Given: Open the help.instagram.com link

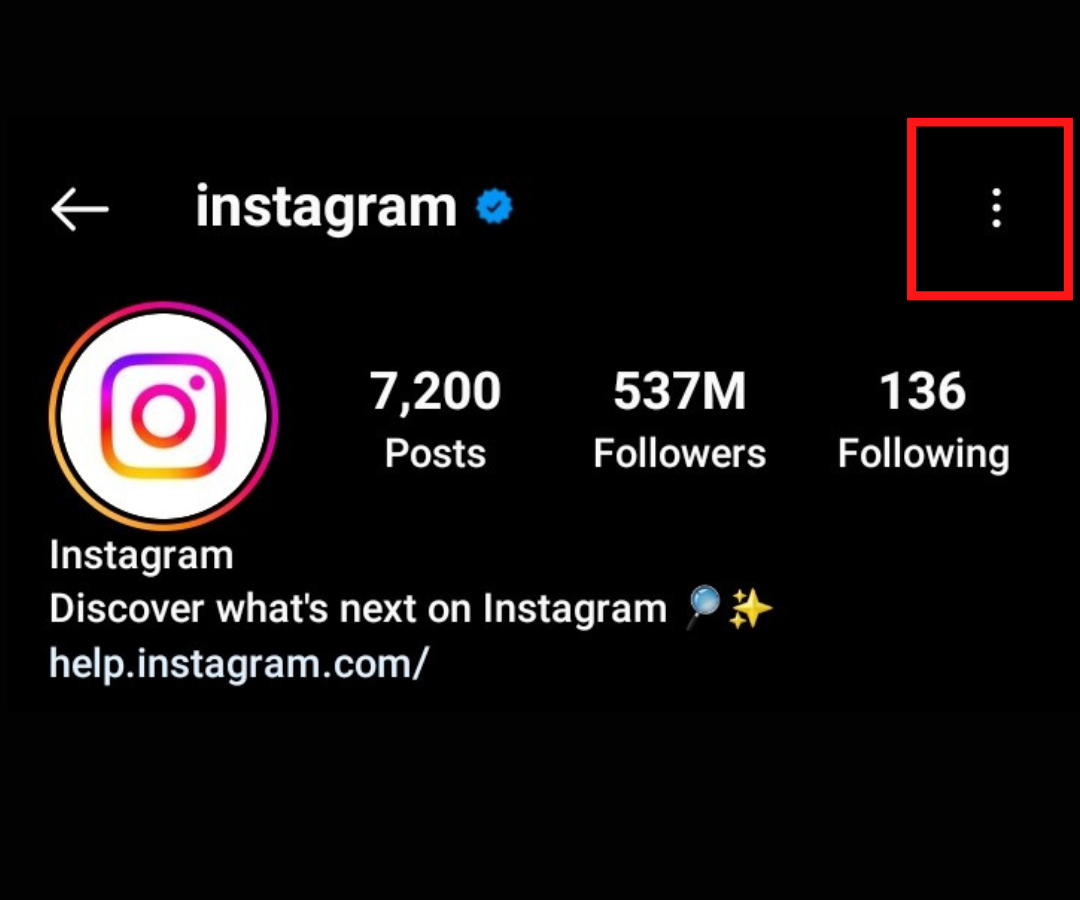Looking at the screenshot, I should tap(239, 664).
